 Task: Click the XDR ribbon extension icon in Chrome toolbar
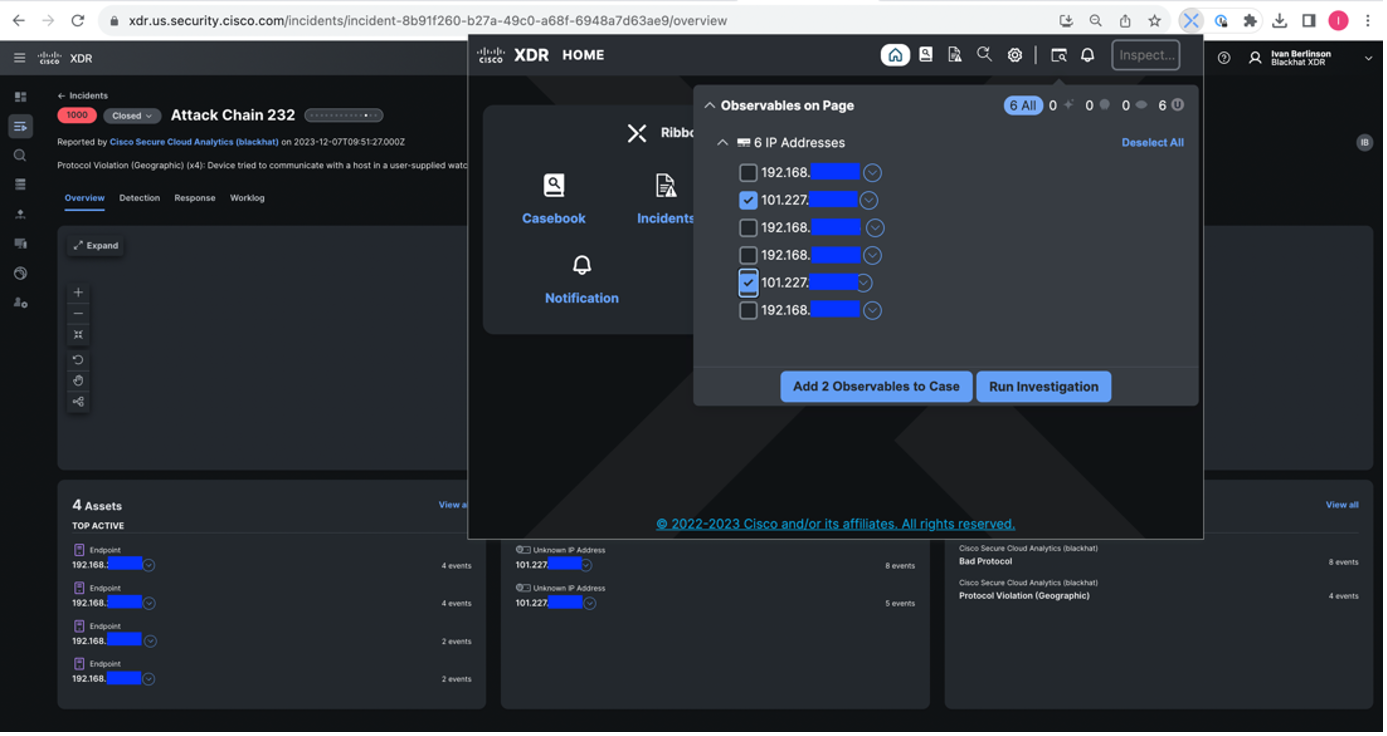point(1193,20)
